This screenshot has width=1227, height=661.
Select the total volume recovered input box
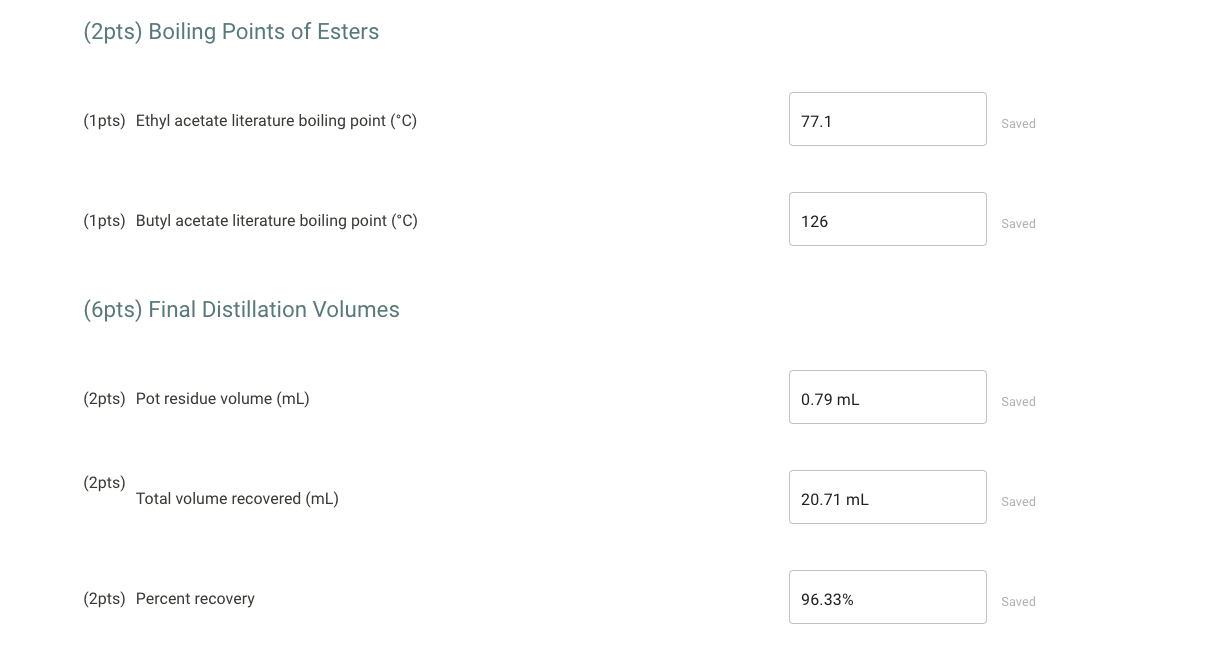tap(887, 497)
